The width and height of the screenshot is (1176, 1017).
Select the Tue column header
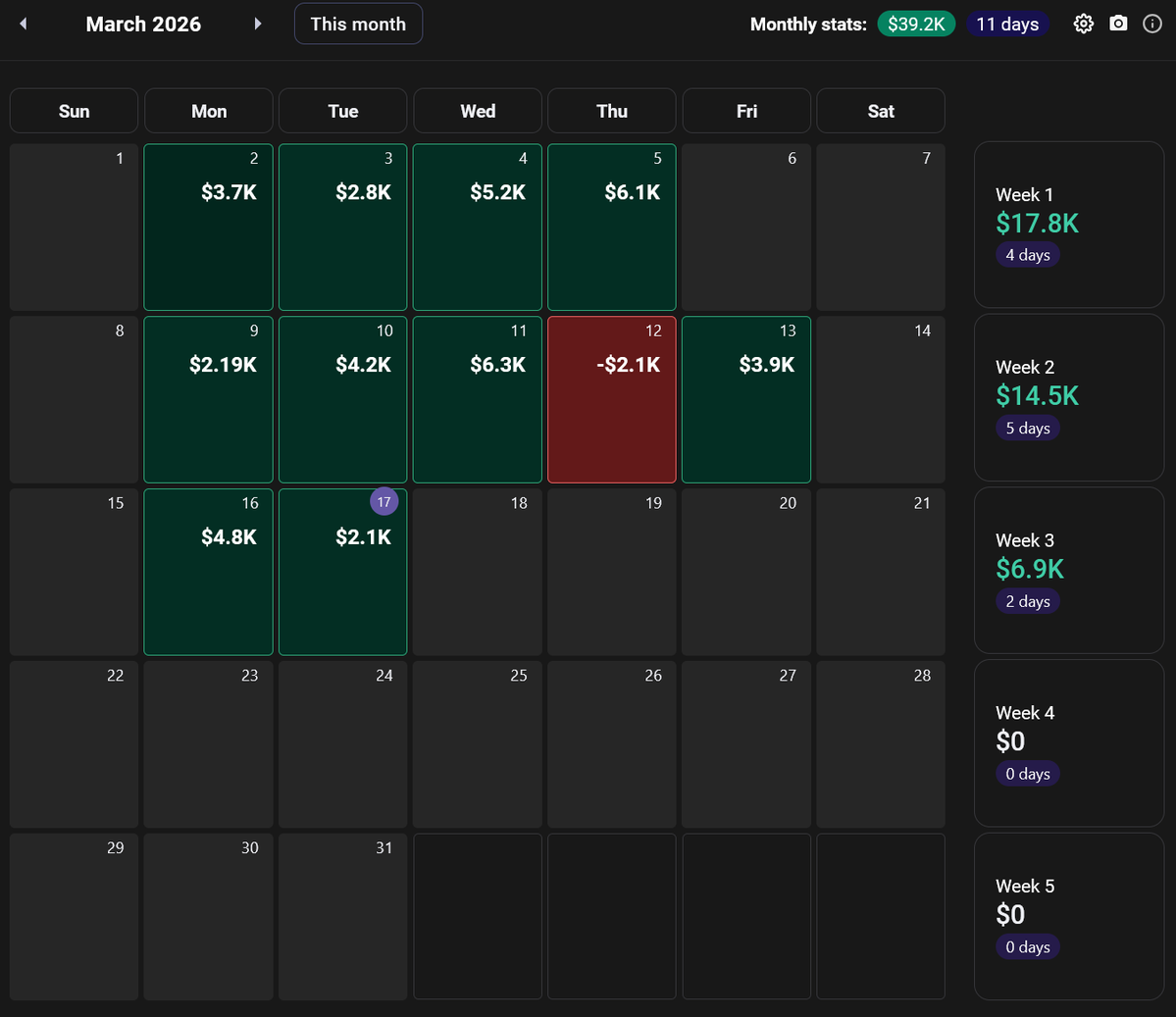coord(342,111)
